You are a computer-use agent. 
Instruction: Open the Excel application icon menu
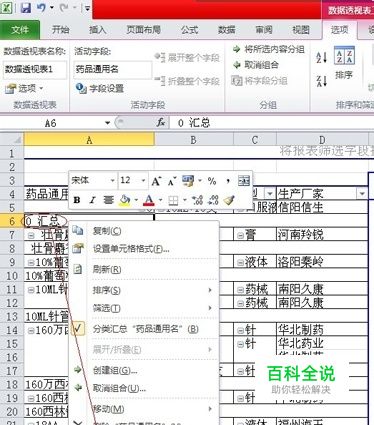click(x=7, y=8)
